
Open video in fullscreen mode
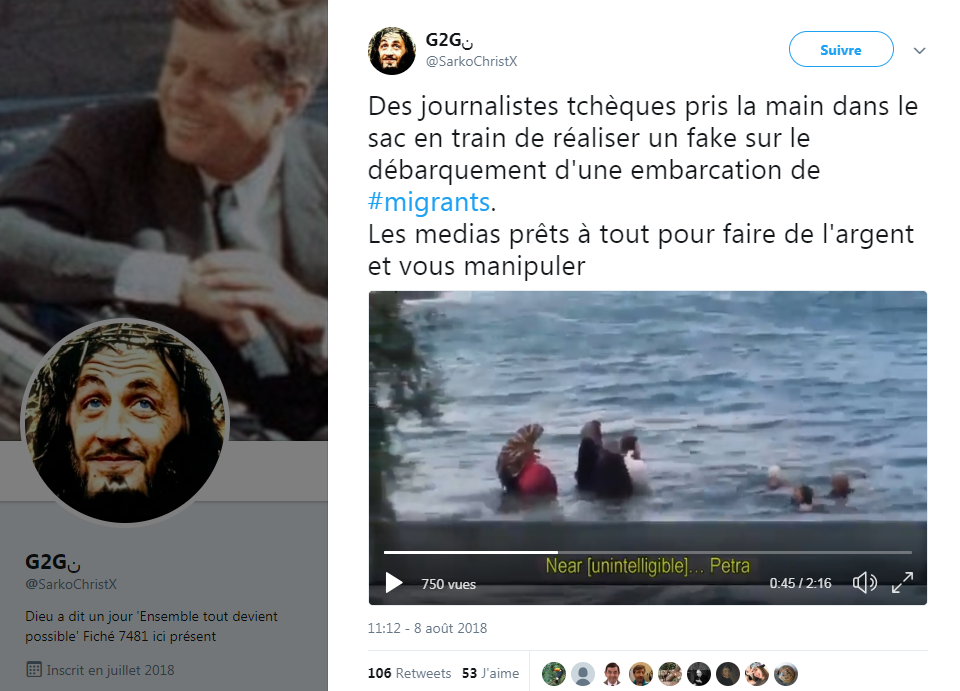pos(902,583)
